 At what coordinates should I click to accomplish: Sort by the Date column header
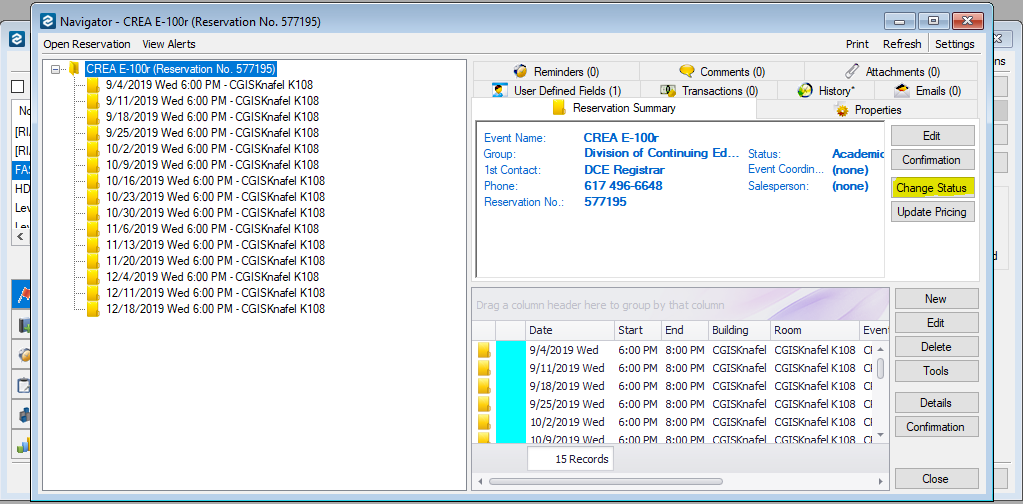[x=570, y=331]
